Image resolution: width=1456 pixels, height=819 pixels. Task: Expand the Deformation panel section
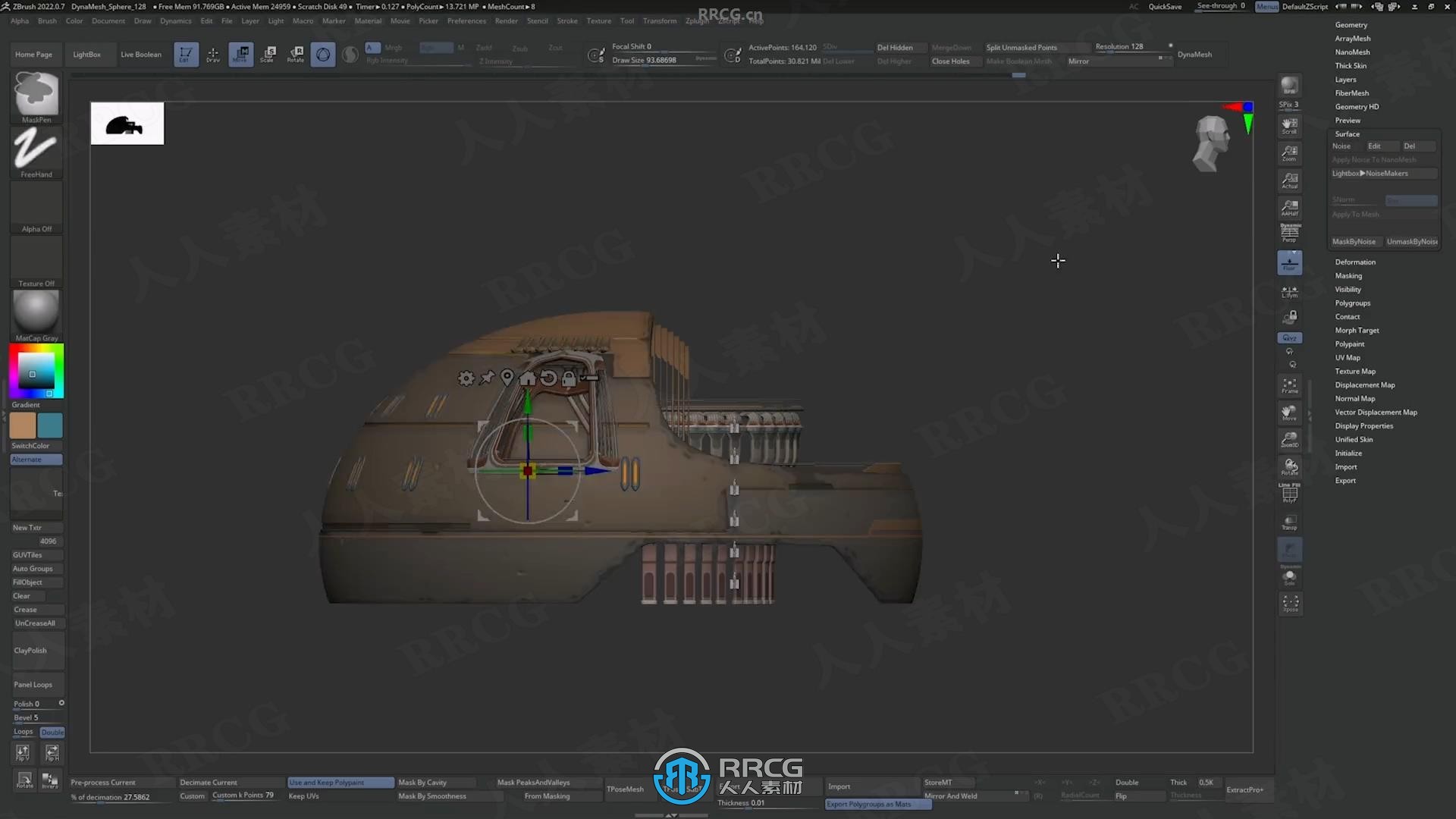coord(1356,261)
